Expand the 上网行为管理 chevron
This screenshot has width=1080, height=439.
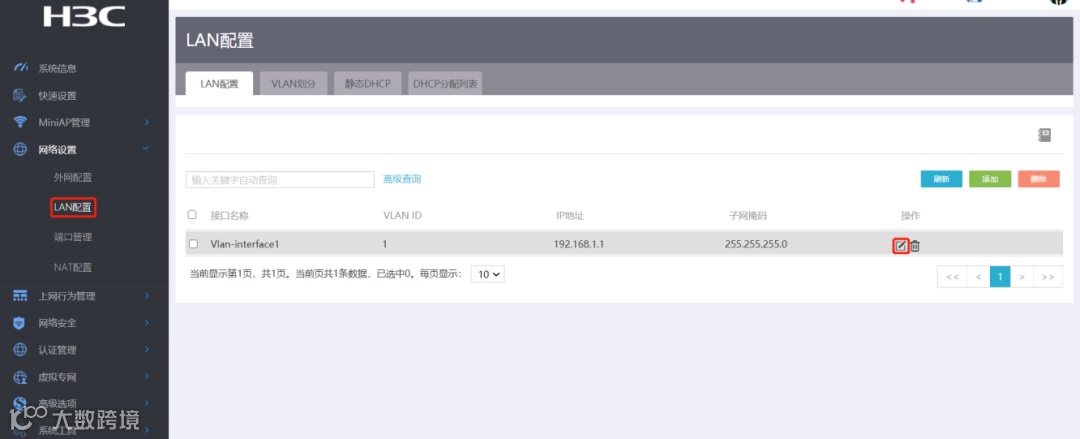147,296
